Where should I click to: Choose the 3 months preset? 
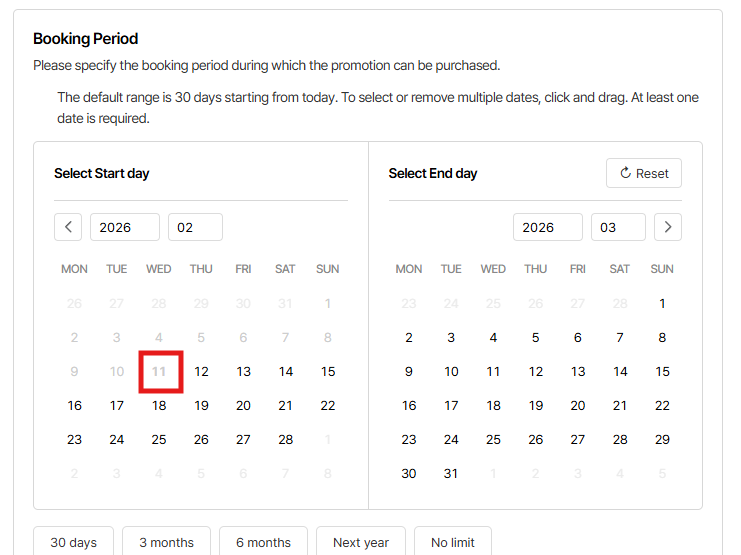[x=166, y=542]
